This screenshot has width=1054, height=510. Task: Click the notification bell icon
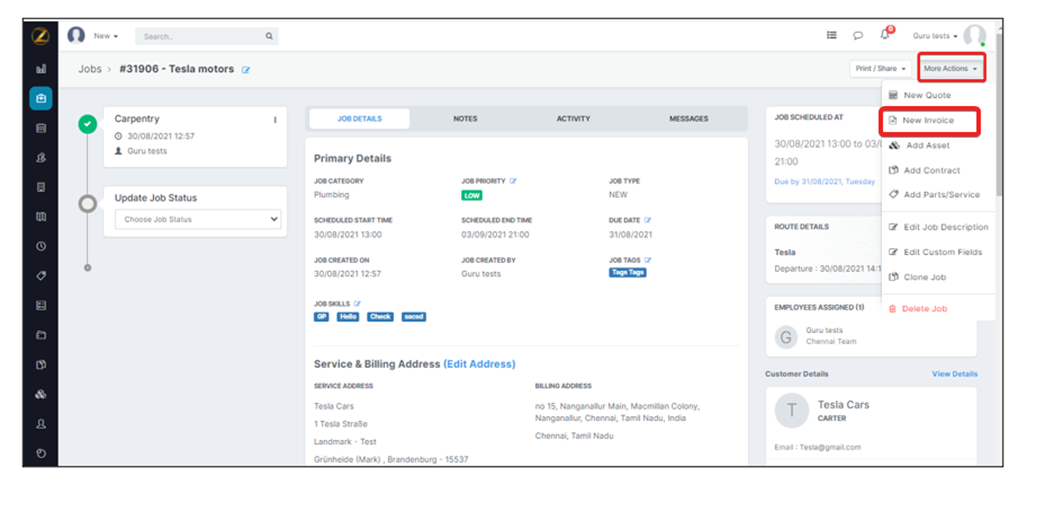point(885,35)
